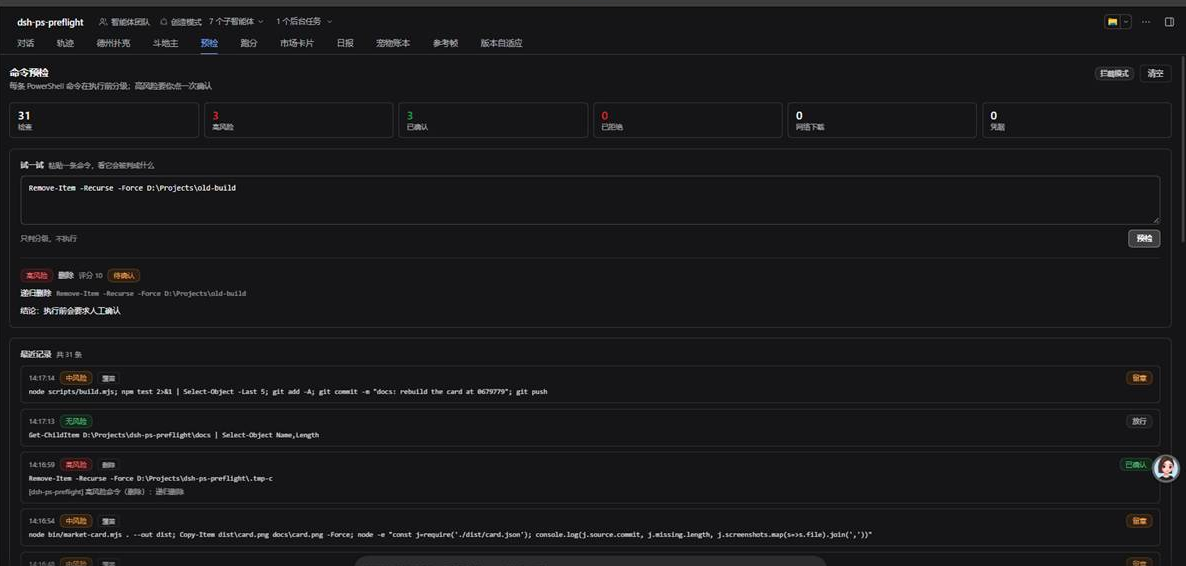Image resolution: width=1186 pixels, height=566 pixels.
Task: Select the Get-ChildItem docs command text
Action: [x=174, y=435]
